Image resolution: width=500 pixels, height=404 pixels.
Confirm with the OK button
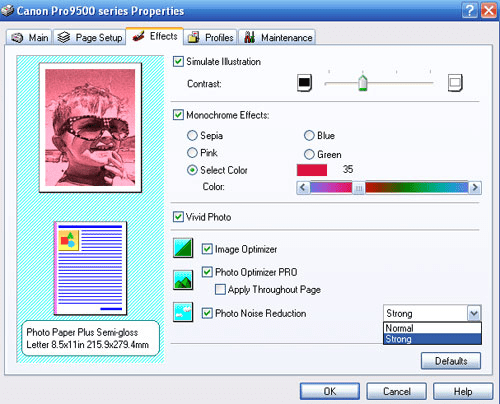[330, 391]
